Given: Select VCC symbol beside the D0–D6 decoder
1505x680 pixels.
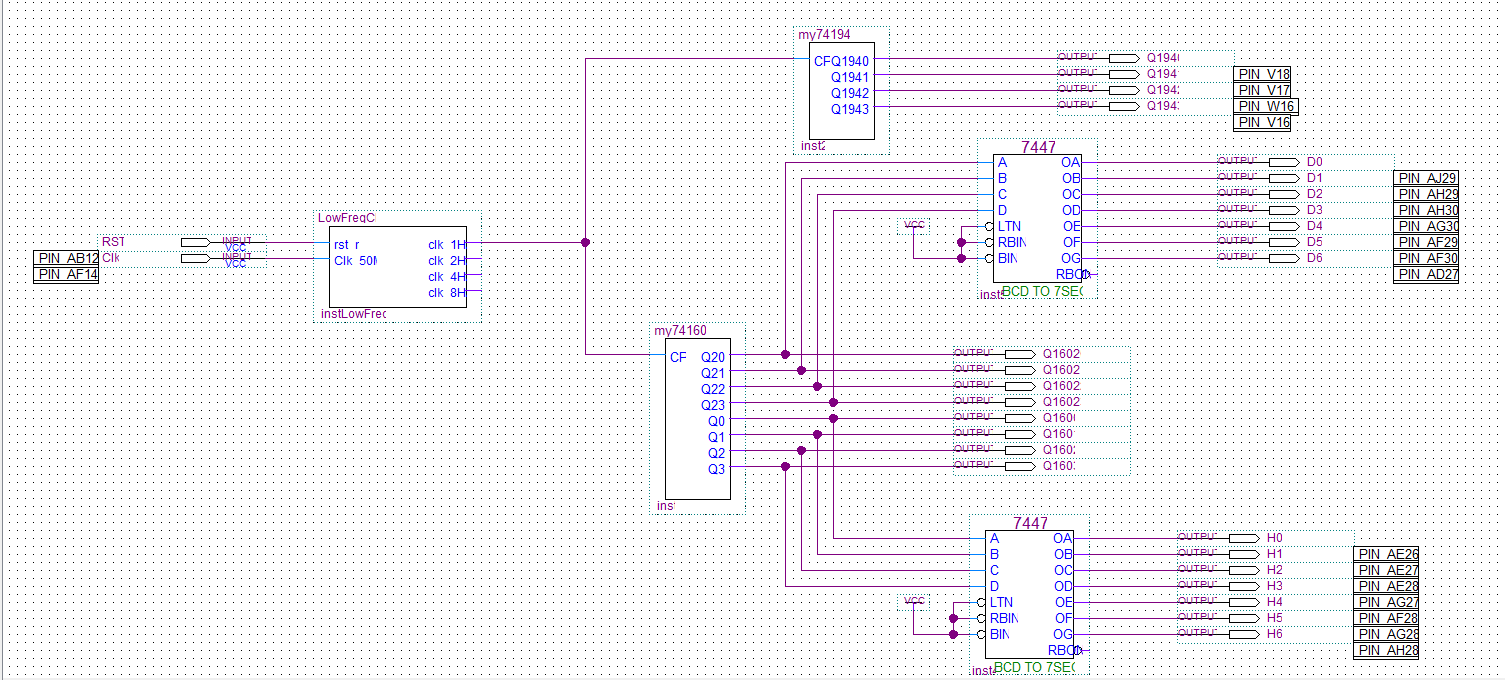Looking at the screenshot, I should [914, 225].
